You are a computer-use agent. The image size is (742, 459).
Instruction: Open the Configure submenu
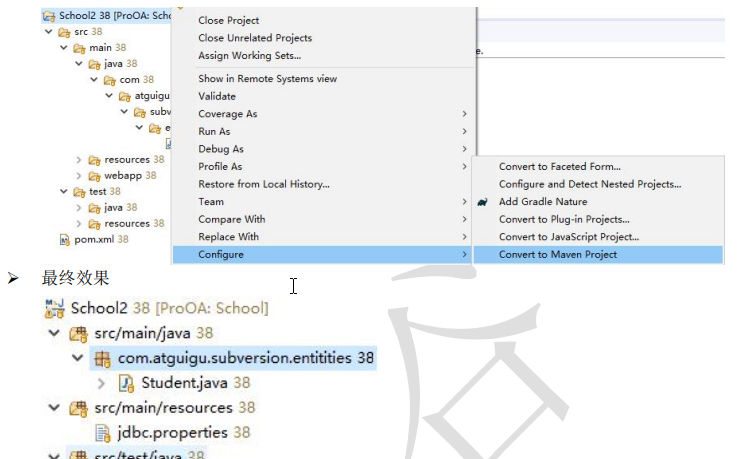tap(323, 255)
